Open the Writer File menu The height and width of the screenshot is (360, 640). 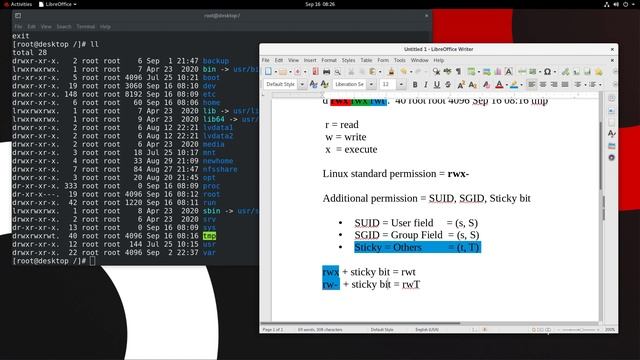(x=265, y=60)
